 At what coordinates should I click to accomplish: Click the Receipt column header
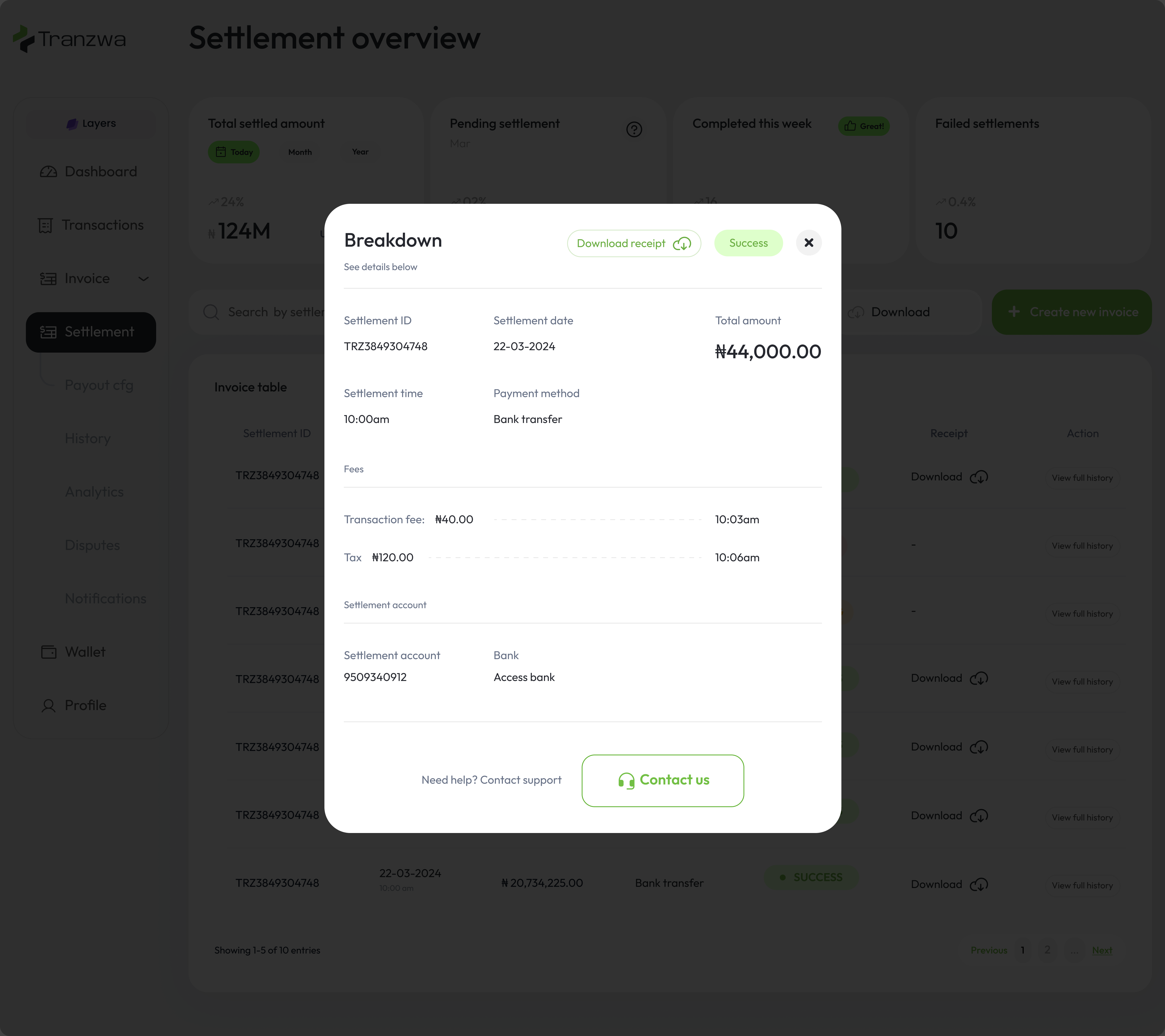pos(948,434)
